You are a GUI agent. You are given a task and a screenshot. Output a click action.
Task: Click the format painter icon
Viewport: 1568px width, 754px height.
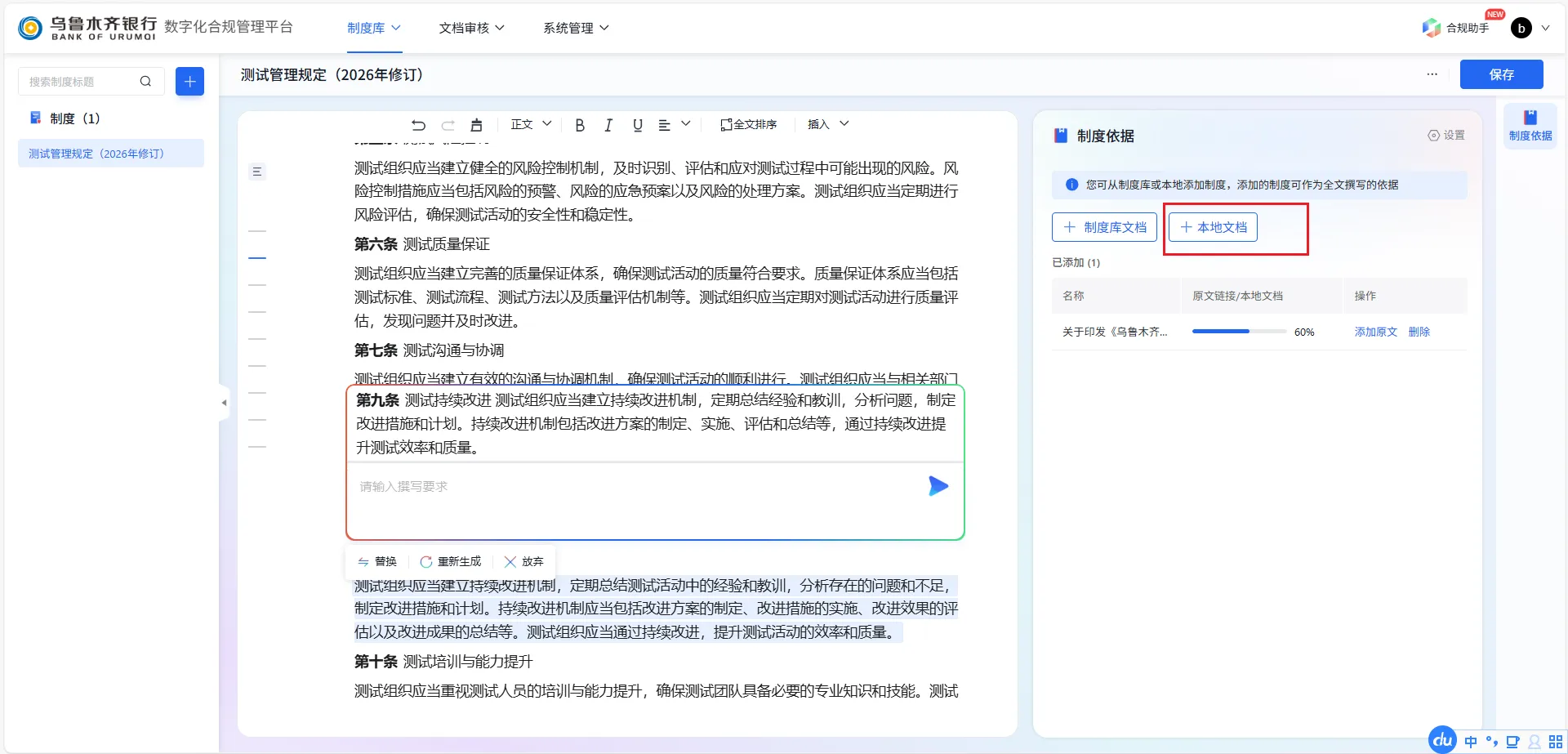(x=476, y=125)
